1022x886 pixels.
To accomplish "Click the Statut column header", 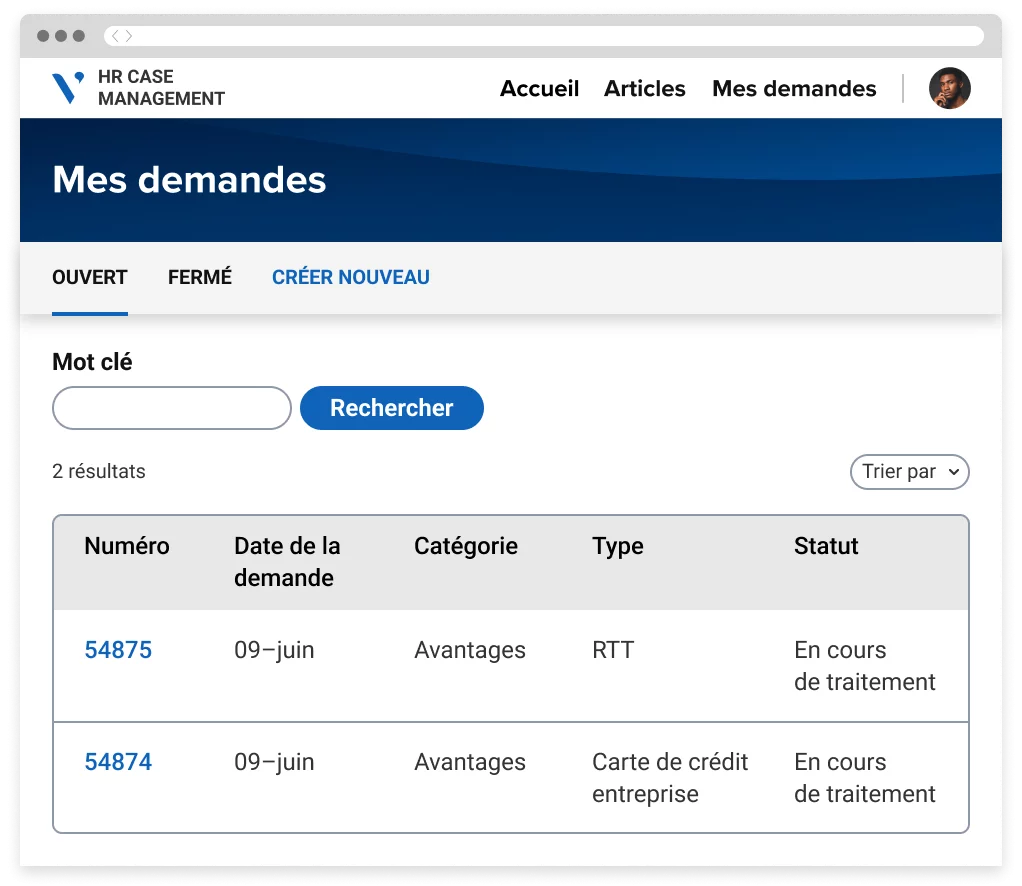I will (x=826, y=546).
